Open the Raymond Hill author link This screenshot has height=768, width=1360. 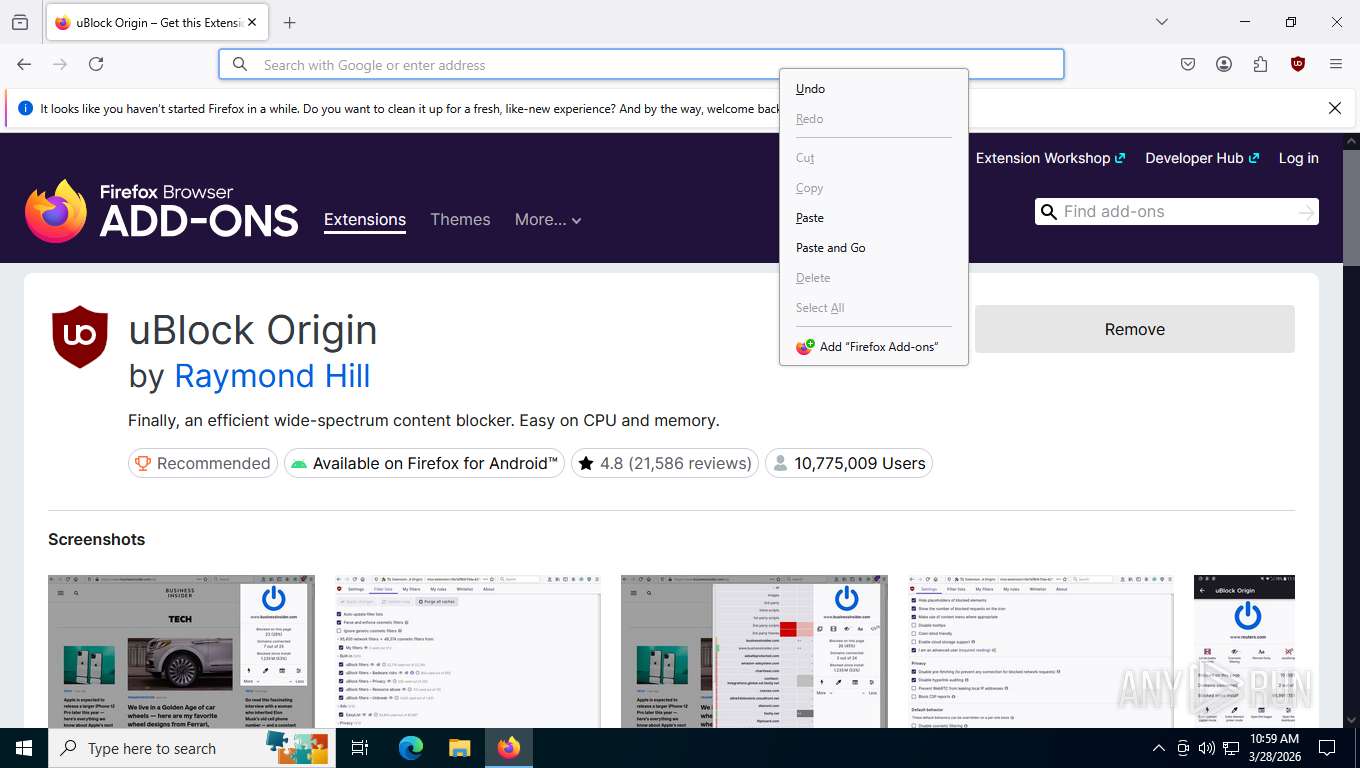point(272,376)
